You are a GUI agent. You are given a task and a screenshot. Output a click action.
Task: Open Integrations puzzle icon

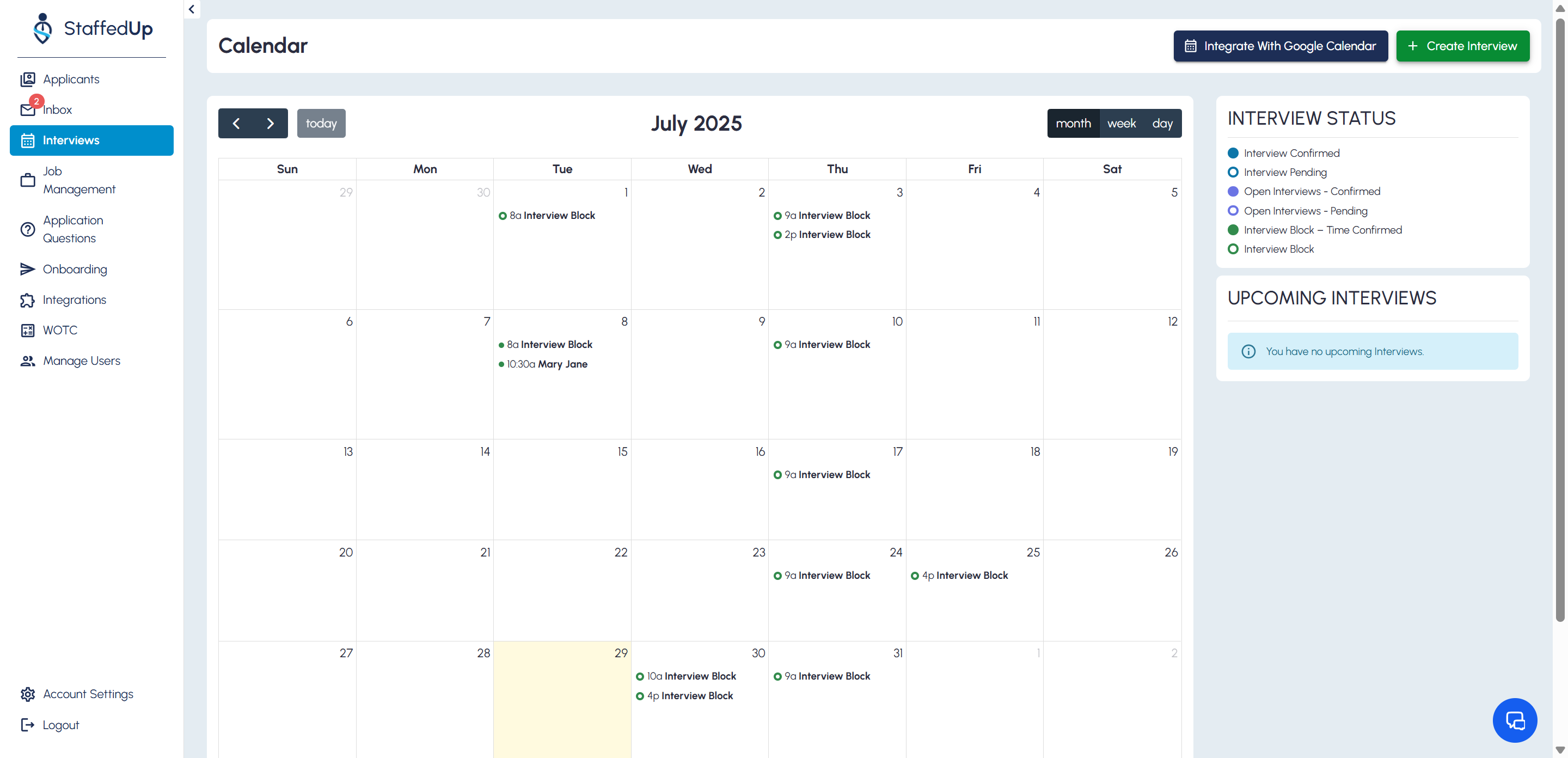pyautogui.click(x=27, y=299)
